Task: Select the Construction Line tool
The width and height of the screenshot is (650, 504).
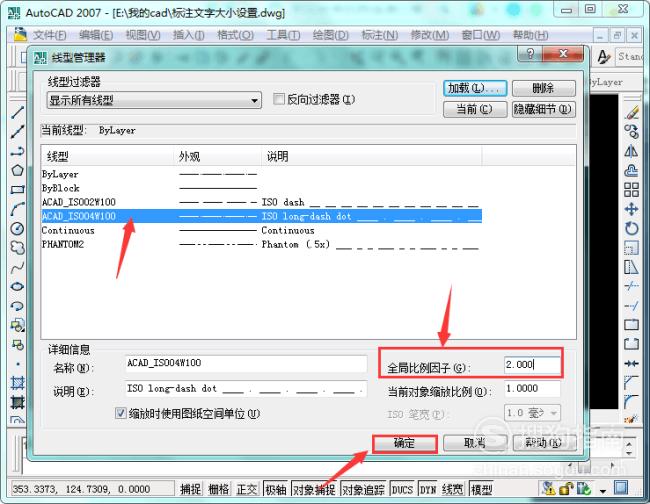Action: tap(17, 131)
